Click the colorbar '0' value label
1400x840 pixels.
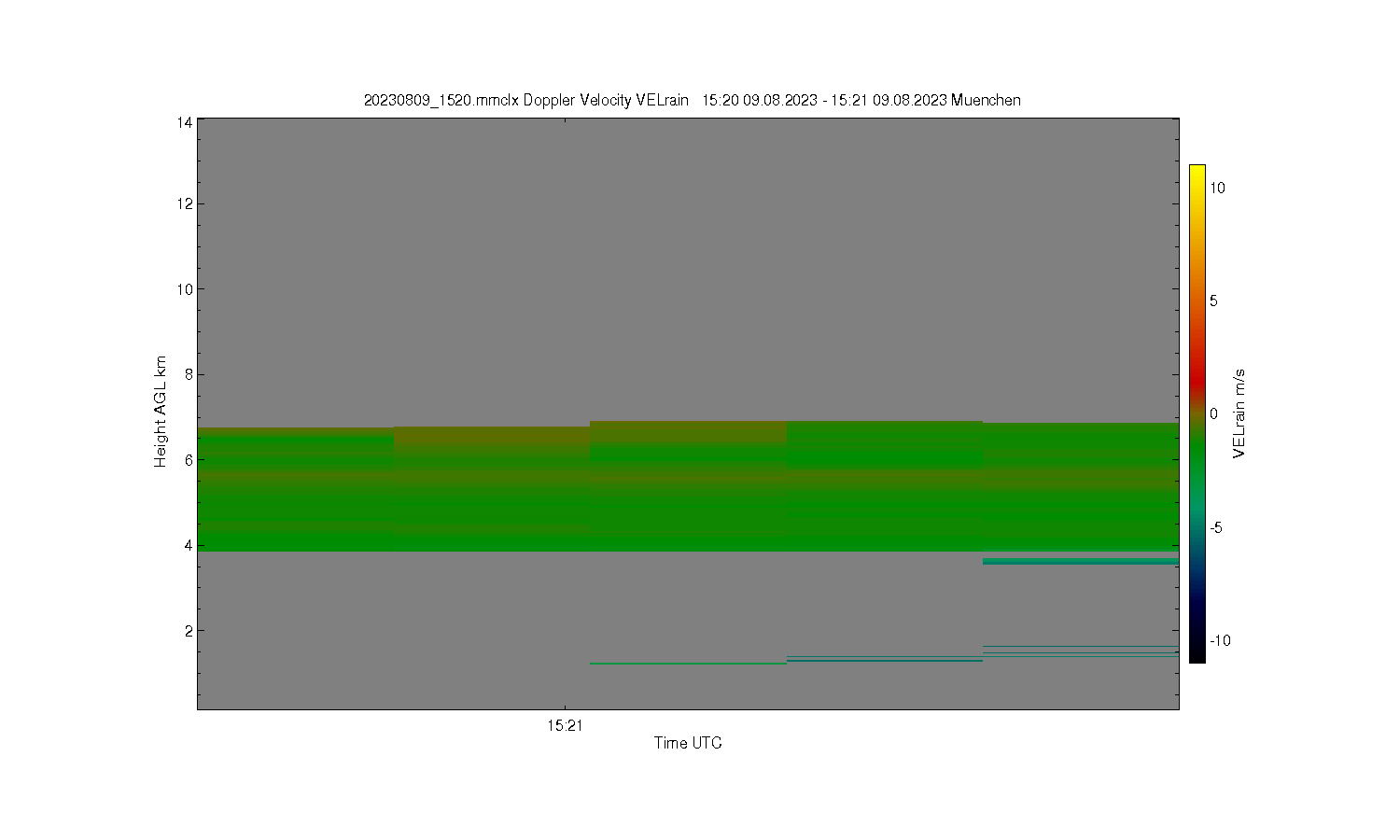pyautogui.click(x=1213, y=413)
